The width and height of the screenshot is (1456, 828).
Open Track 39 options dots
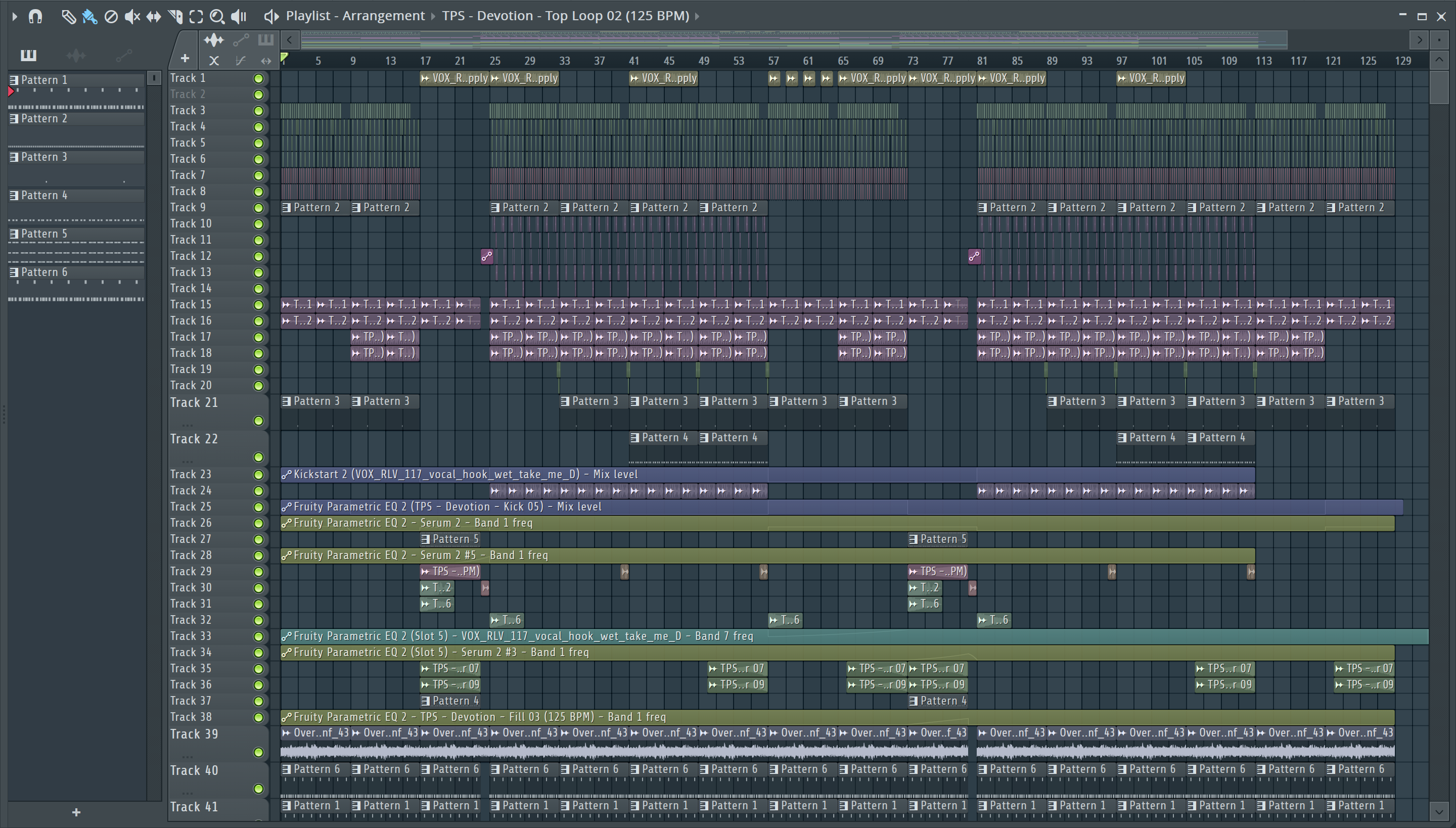pyautogui.click(x=188, y=757)
